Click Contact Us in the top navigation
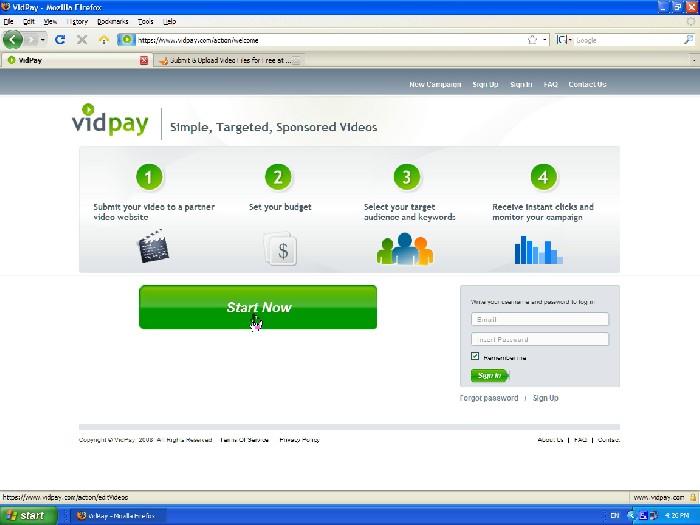This screenshot has width=700, height=525. point(587,84)
